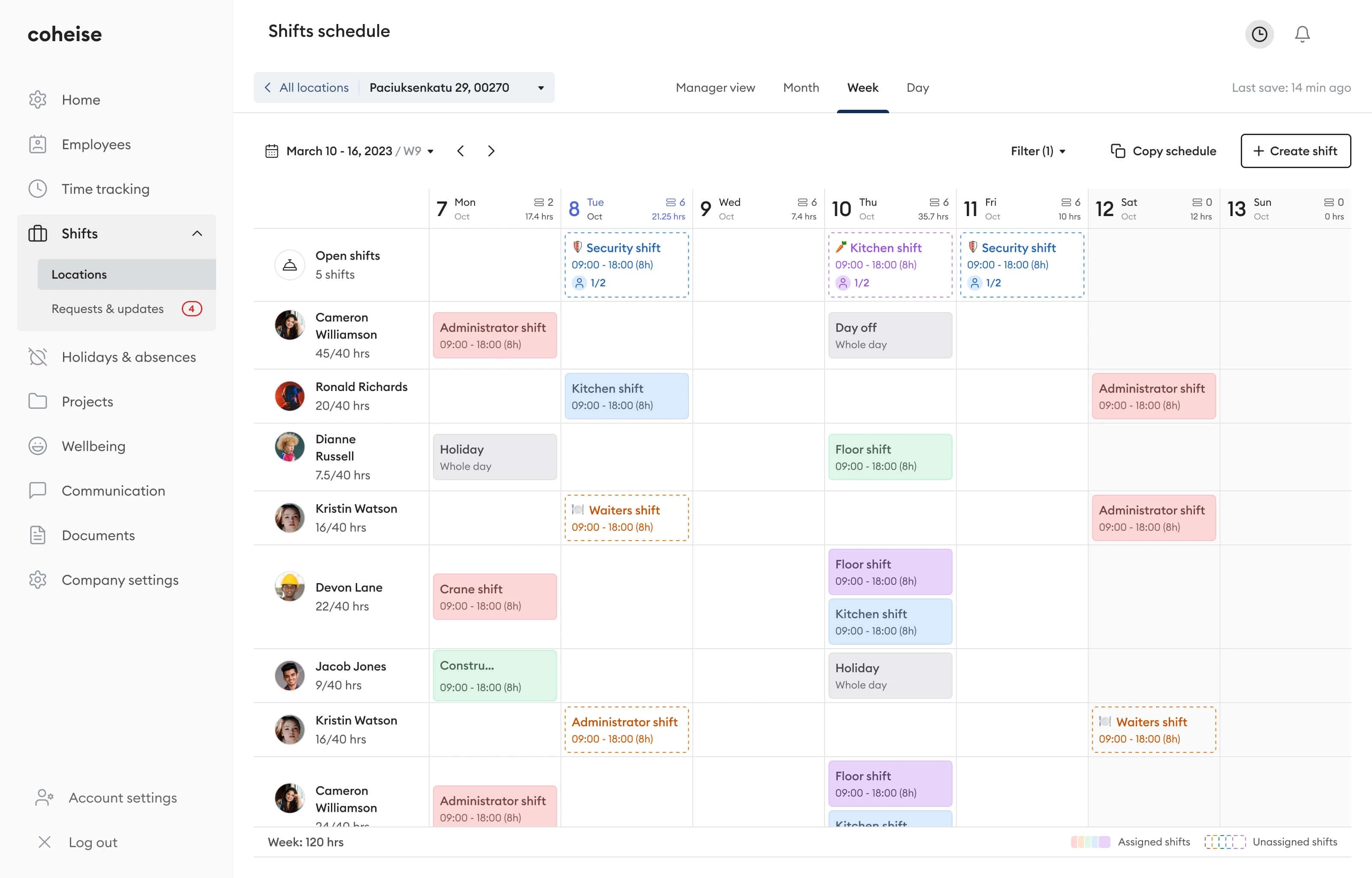Image resolution: width=1372 pixels, height=878 pixels.
Task: Open Time tracking page
Action: point(105,189)
